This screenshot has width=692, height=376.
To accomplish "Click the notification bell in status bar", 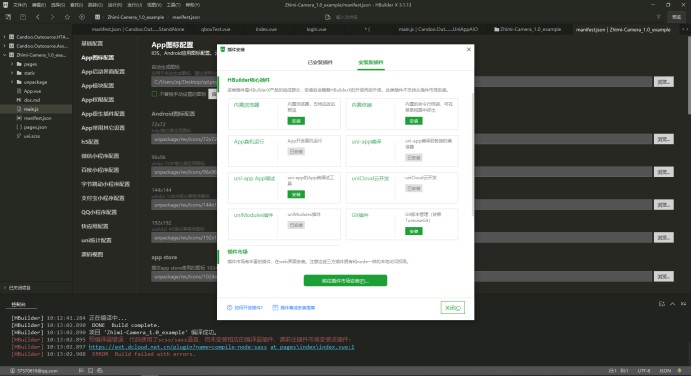I will pyautogui.click(x=679, y=371).
